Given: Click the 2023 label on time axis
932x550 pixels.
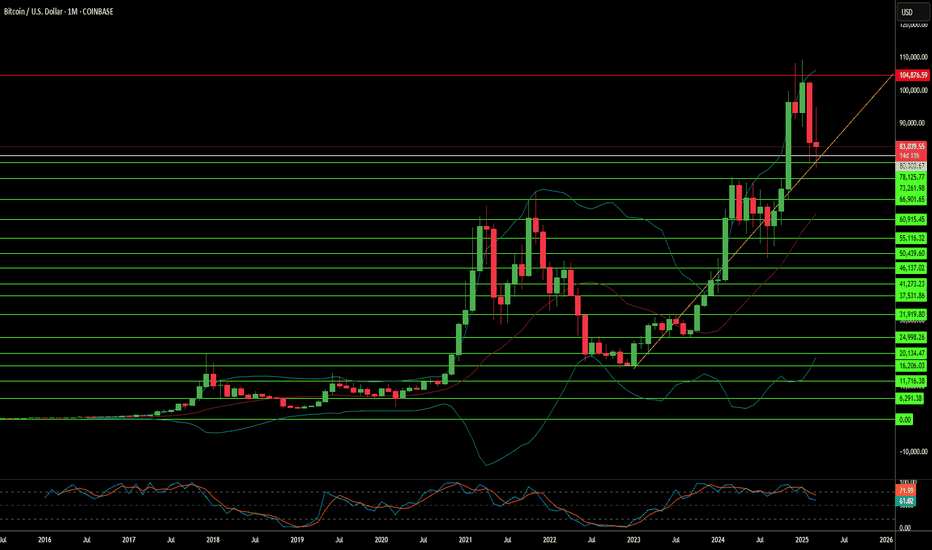Looking at the screenshot, I should (x=634, y=540).
